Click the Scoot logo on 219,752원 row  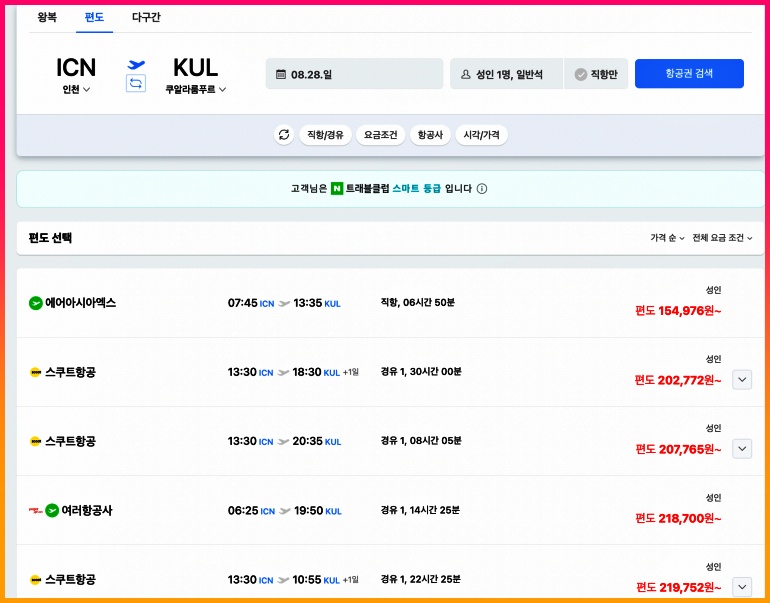(35, 580)
